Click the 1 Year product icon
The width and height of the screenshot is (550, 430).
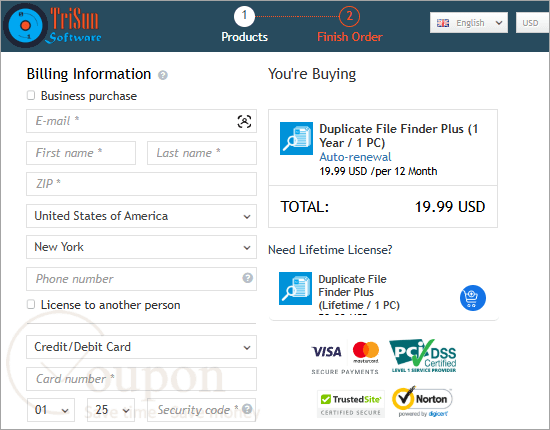tap(296, 138)
